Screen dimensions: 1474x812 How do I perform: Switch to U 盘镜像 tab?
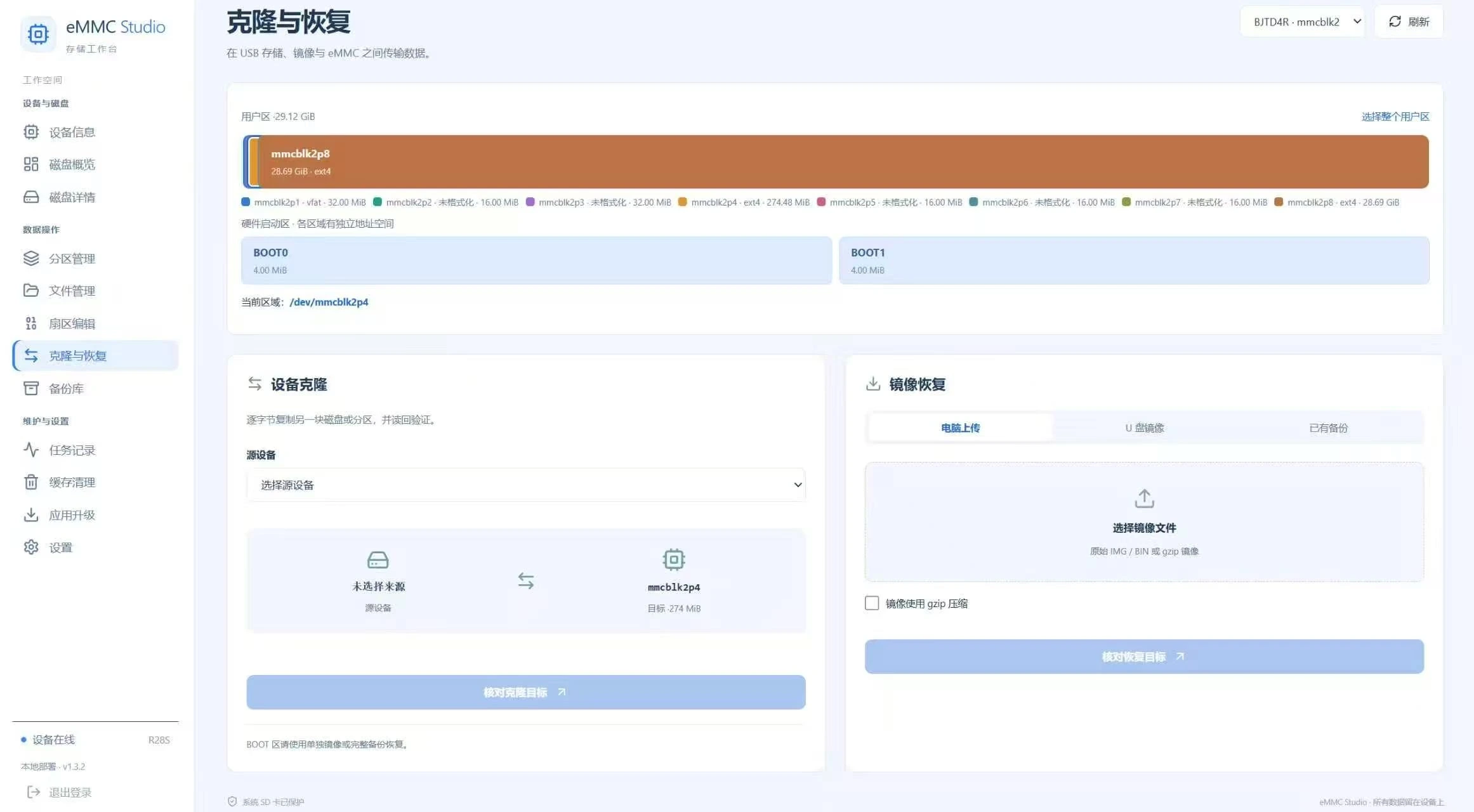pos(1145,428)
